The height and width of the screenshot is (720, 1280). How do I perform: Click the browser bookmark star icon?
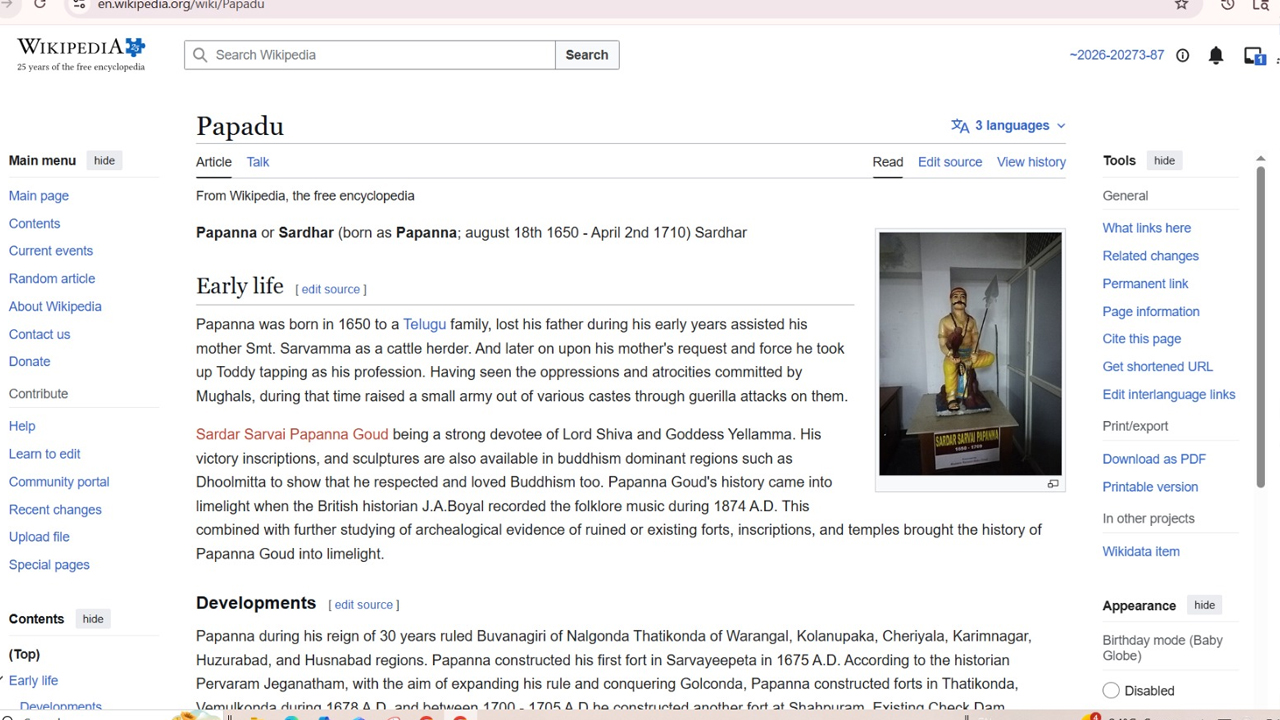1182,5
